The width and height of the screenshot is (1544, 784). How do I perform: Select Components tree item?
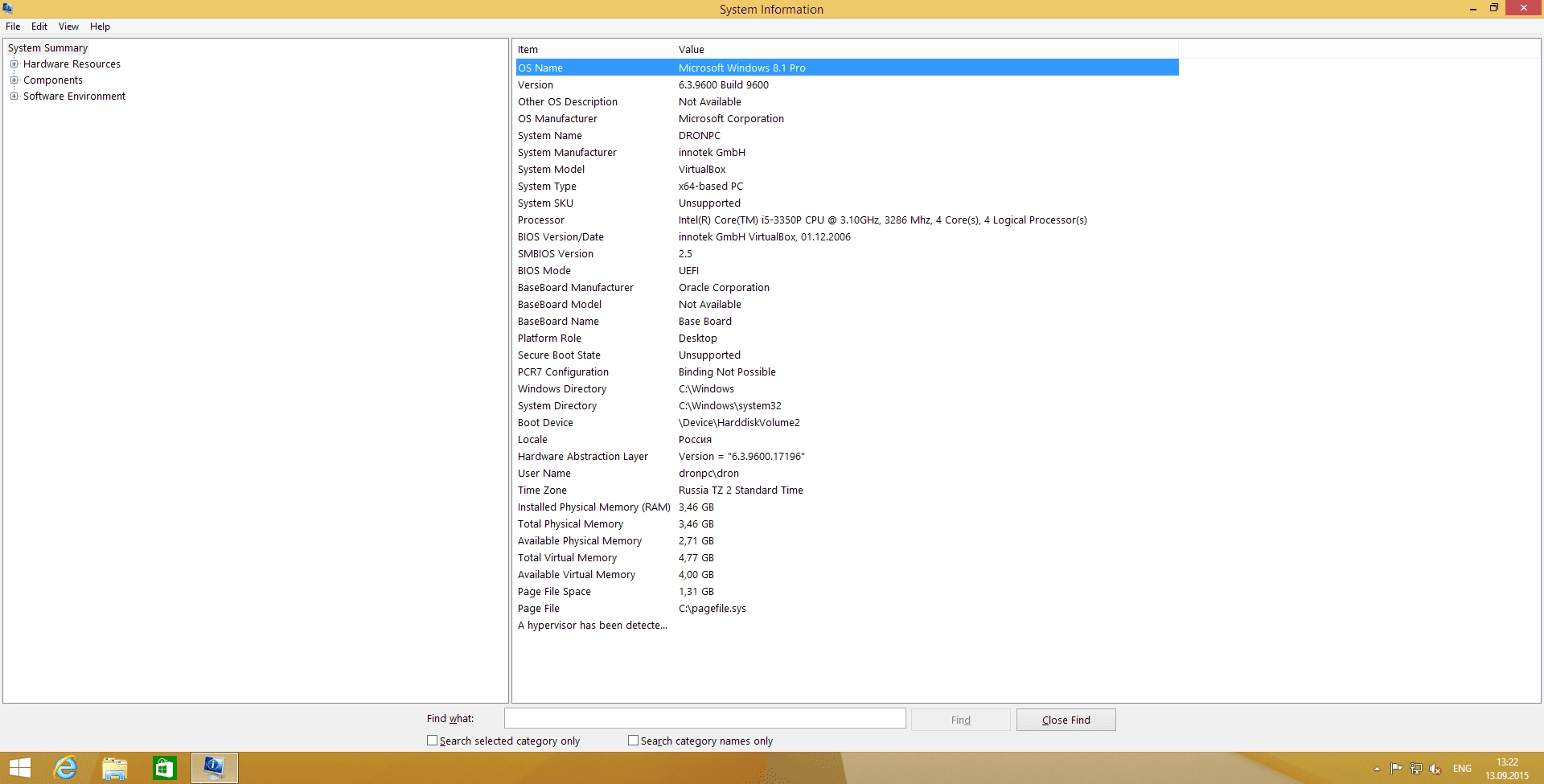coord(53,80)
